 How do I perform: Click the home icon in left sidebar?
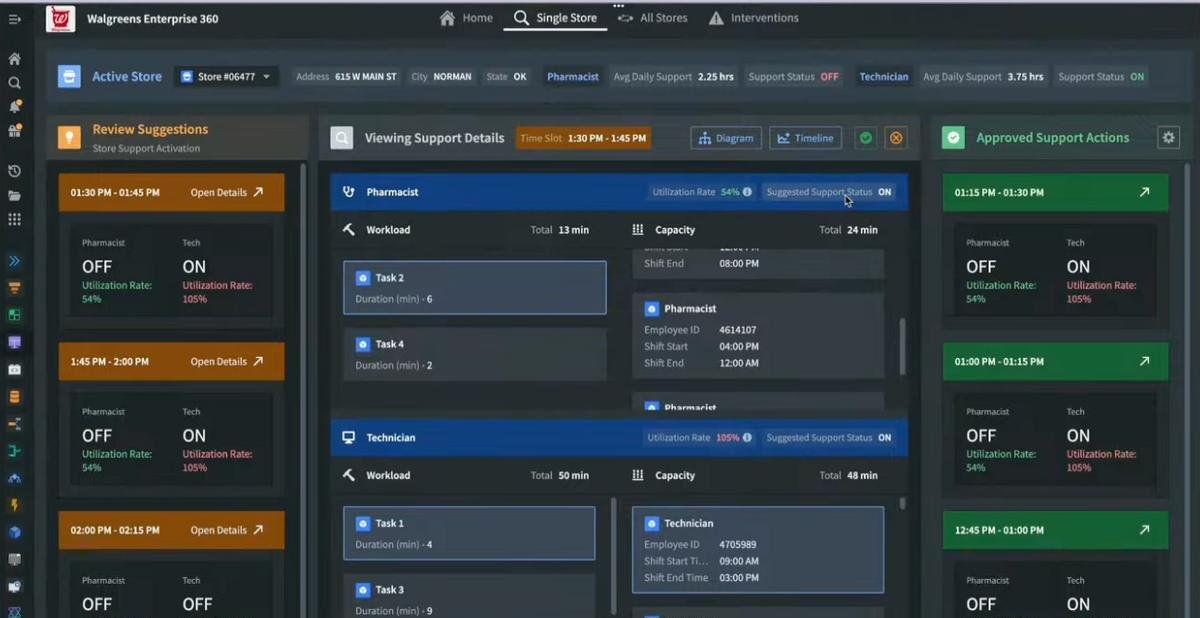(x=14, y=59)
